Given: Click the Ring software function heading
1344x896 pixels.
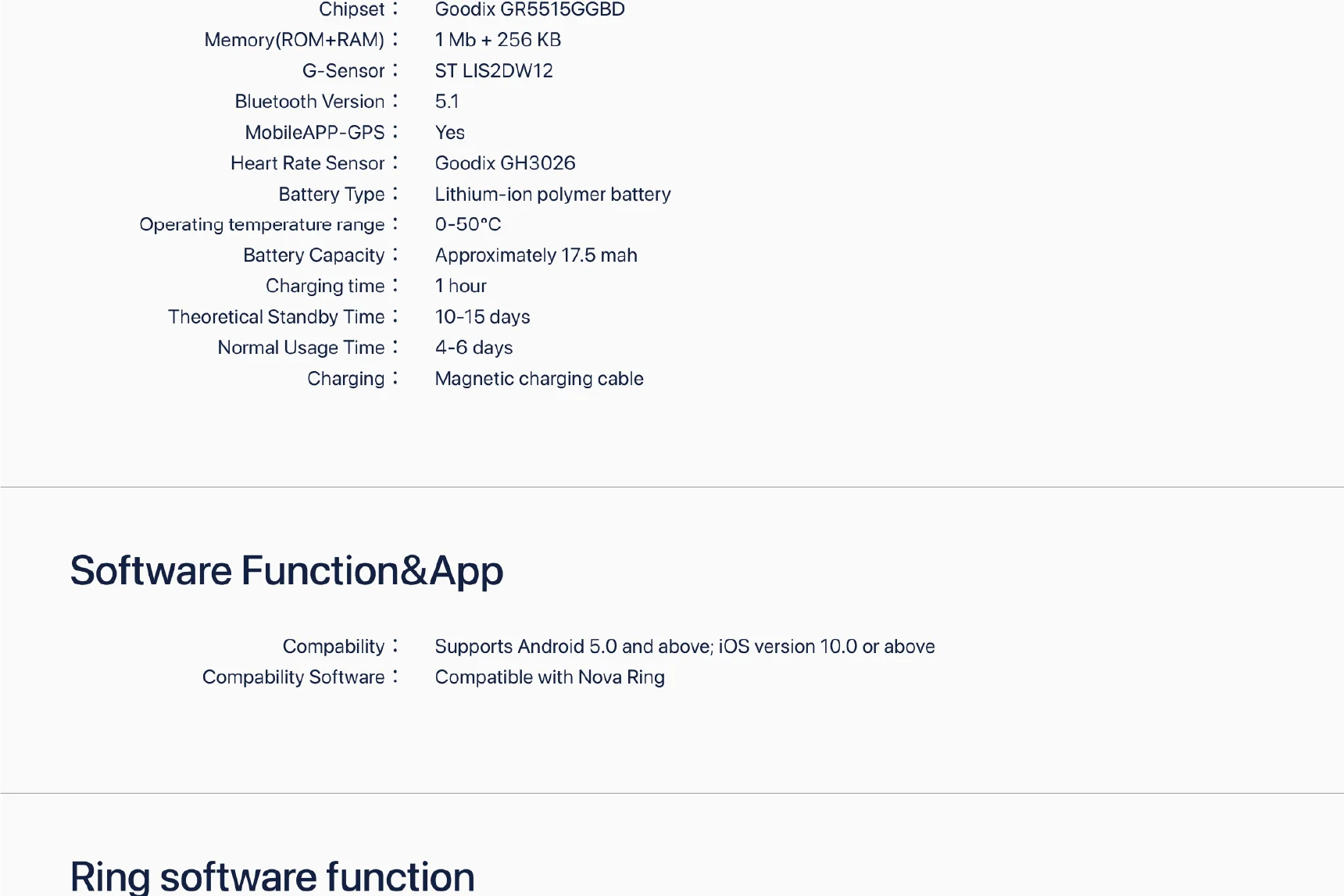Looking at the screenshot, I should click(x=272, y=876).
